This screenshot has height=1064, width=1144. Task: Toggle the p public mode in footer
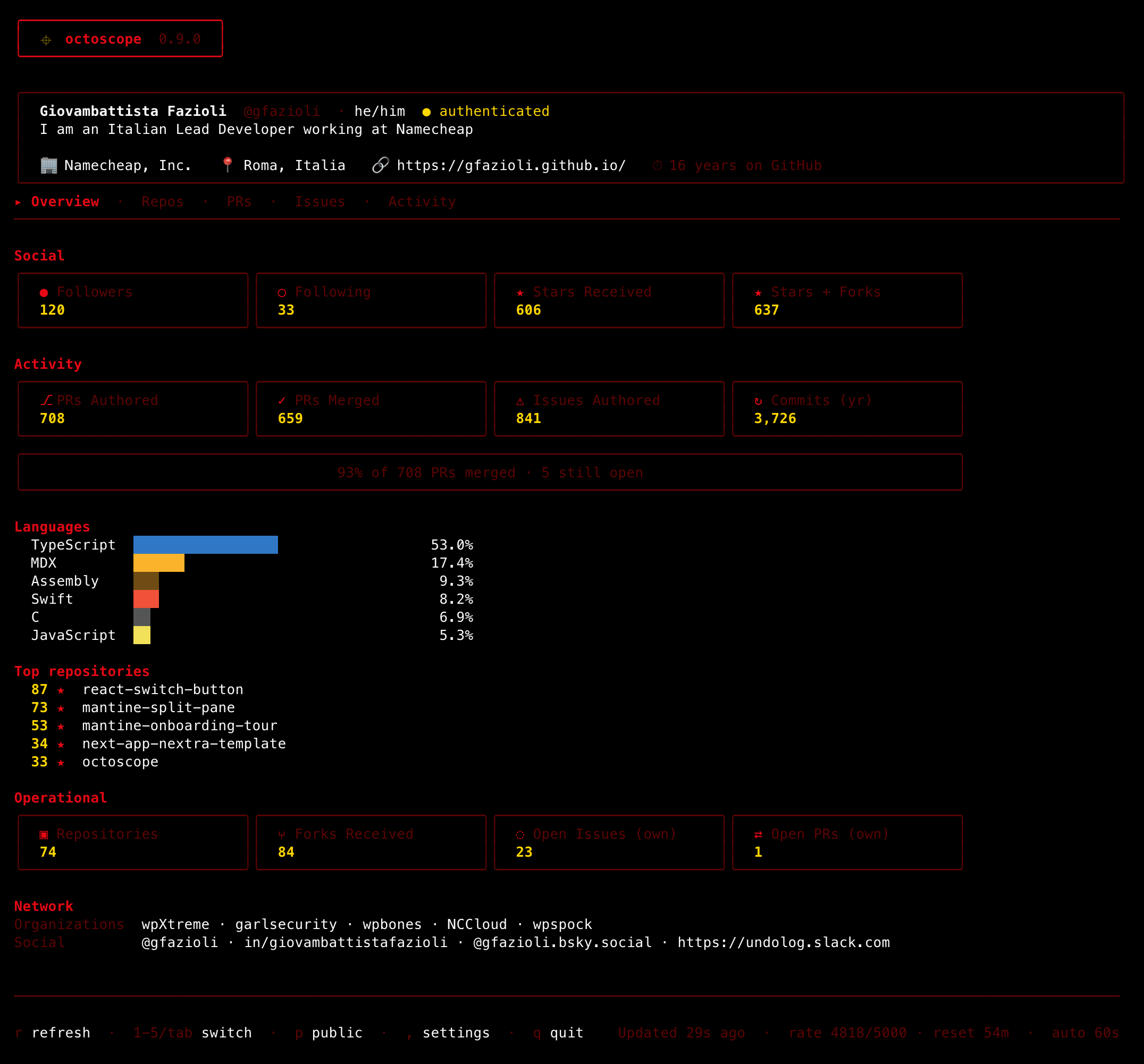329,1032
